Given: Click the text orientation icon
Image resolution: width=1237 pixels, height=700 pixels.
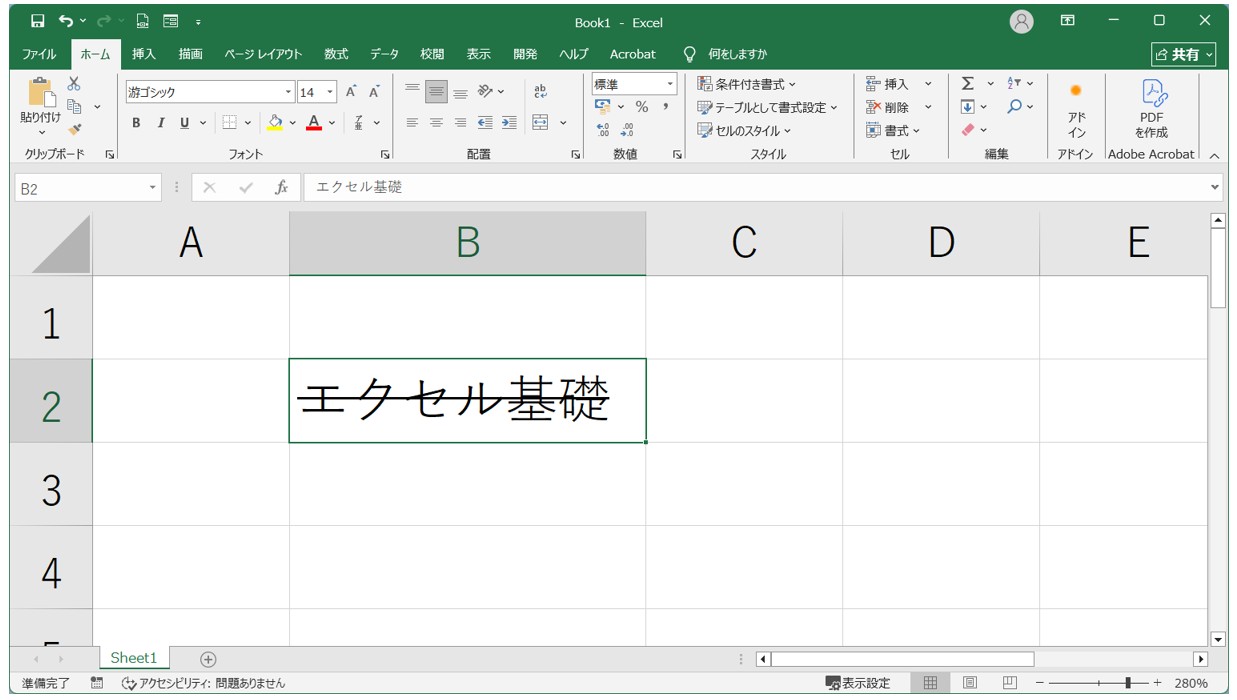Looking at the screenshot, I should 484,91.
